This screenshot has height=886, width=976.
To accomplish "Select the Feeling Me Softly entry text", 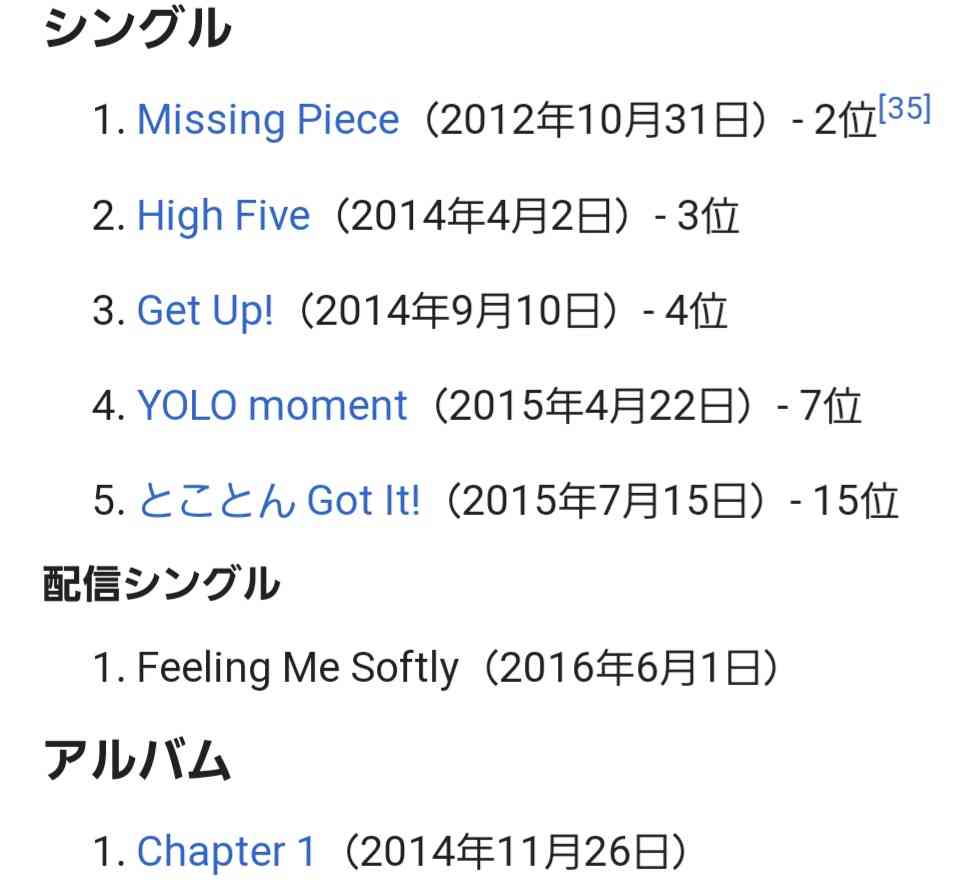I will 298,667.
